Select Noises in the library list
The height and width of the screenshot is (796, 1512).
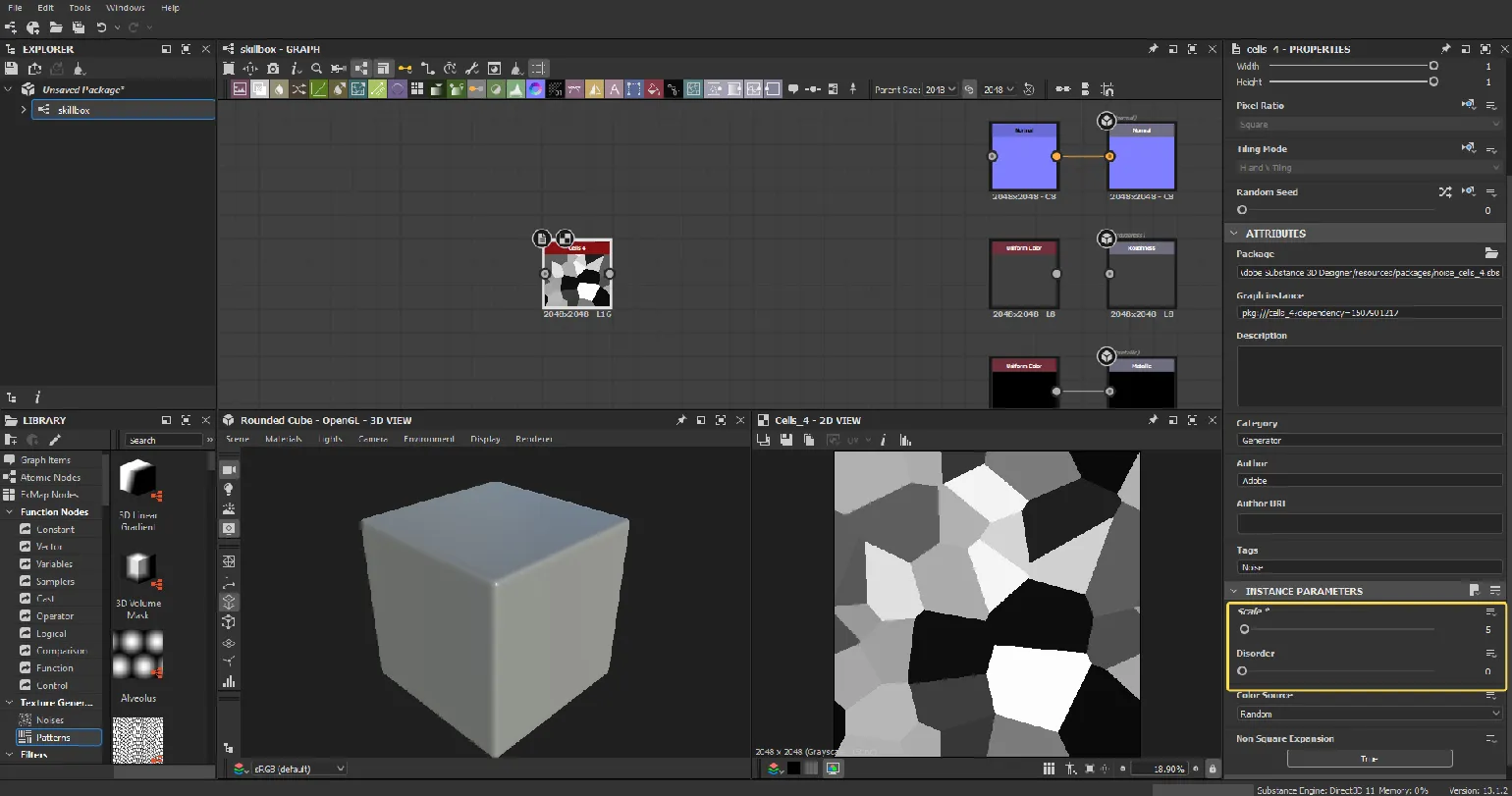[49, 720]
